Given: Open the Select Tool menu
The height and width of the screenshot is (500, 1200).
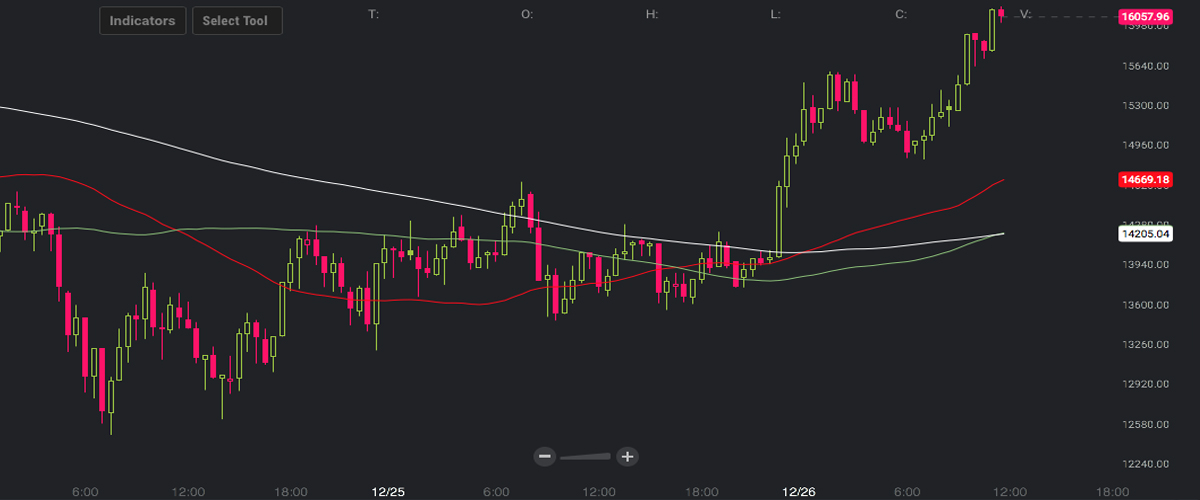Looking at the screenshot, I should (x=237, y=21).
